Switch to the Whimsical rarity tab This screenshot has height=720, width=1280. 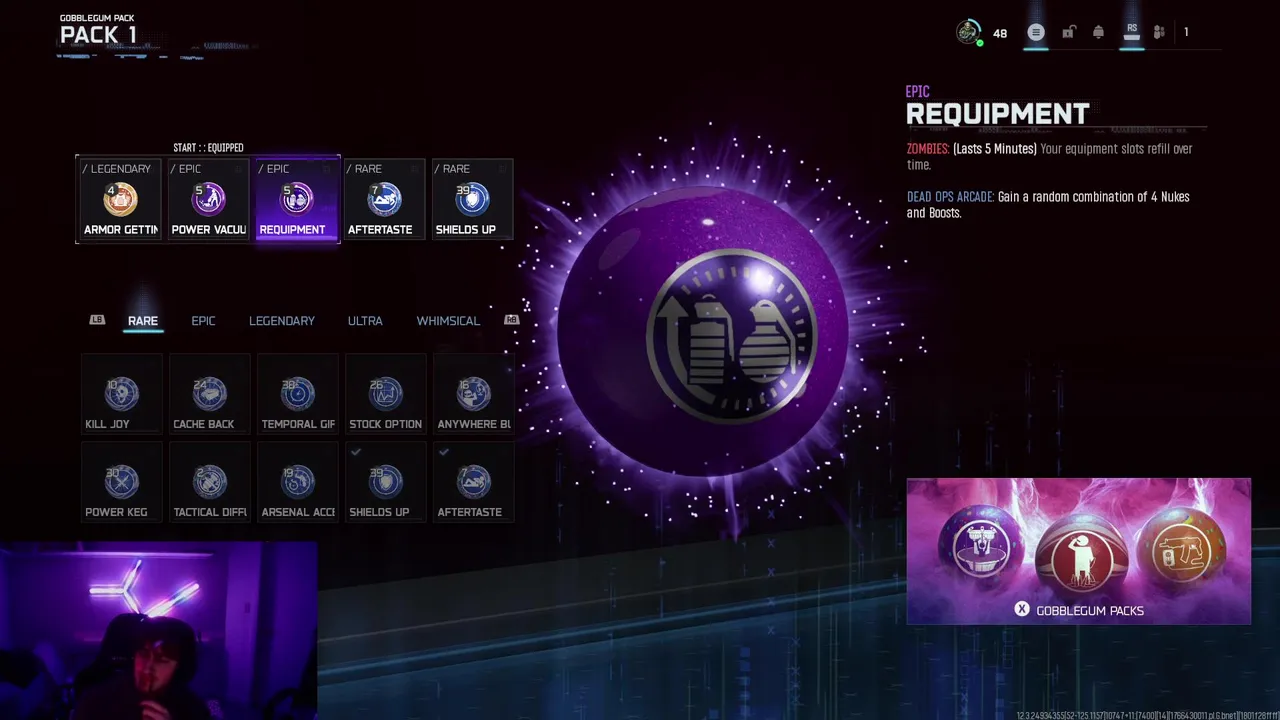click(448, 321)
